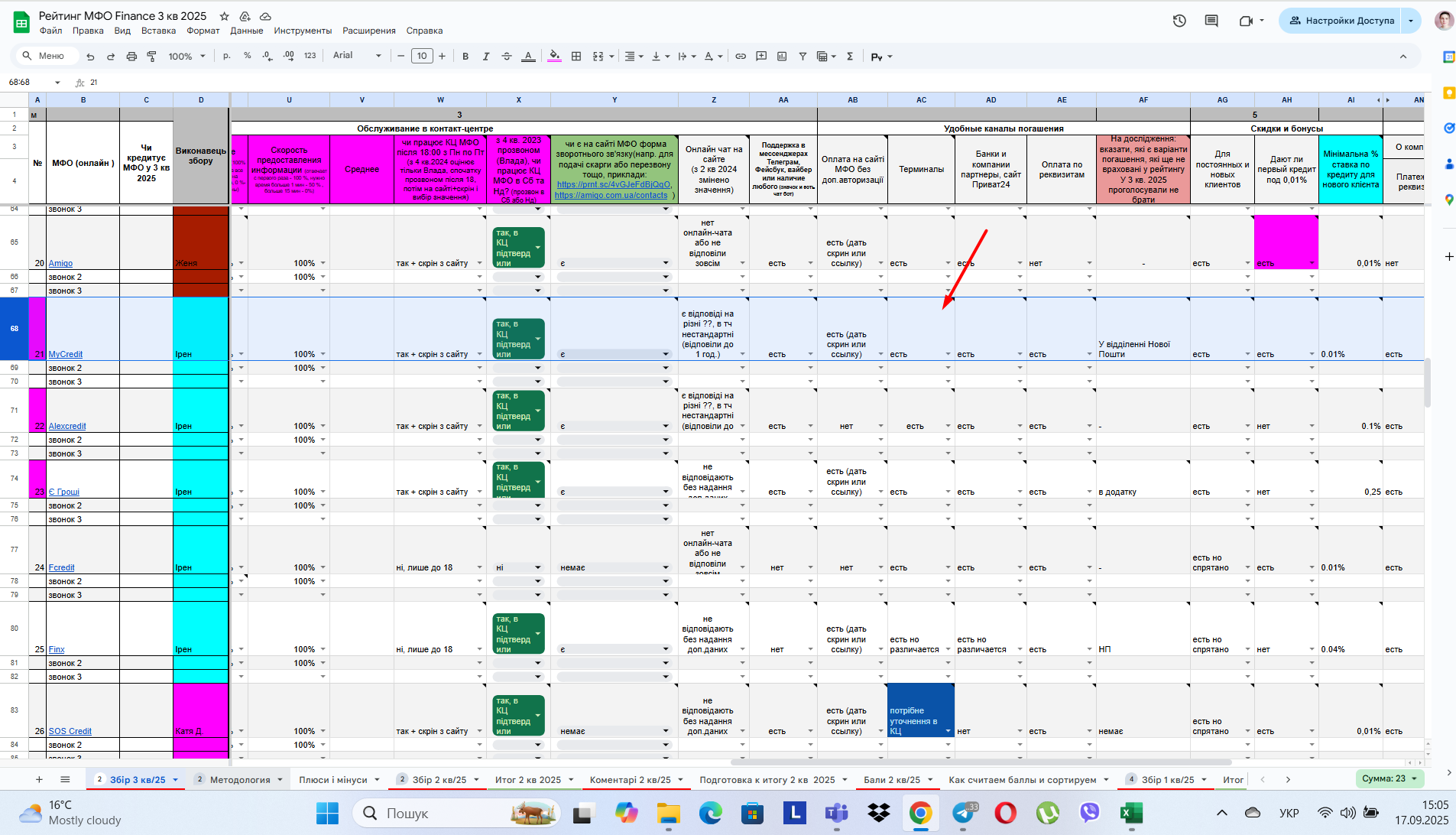Open the cell borders menu
The height and width of the screenshot is (835, 1456).
576,56
